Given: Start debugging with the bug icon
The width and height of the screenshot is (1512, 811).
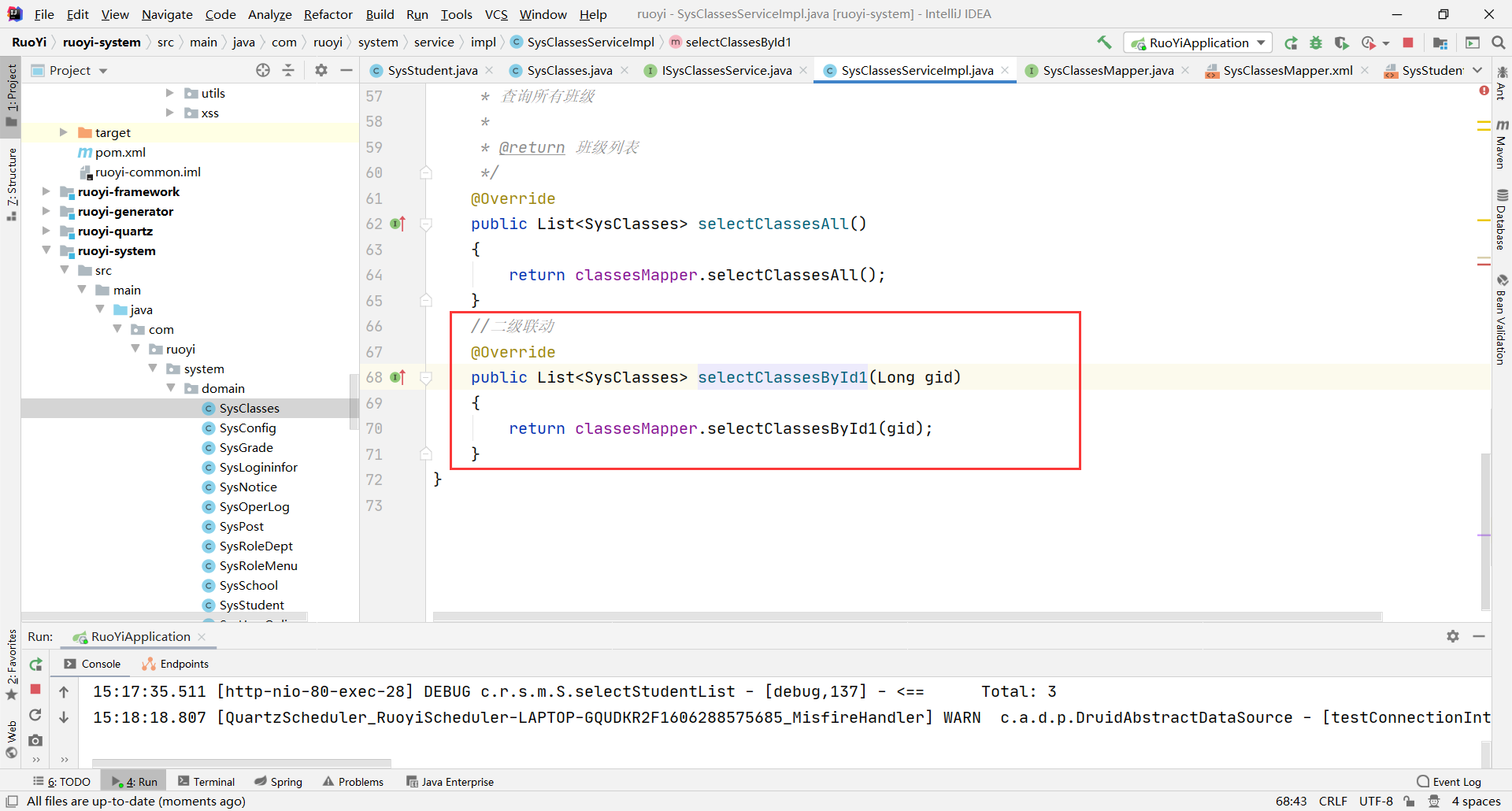Looking at the screenshot, I should pos(1316,43).
